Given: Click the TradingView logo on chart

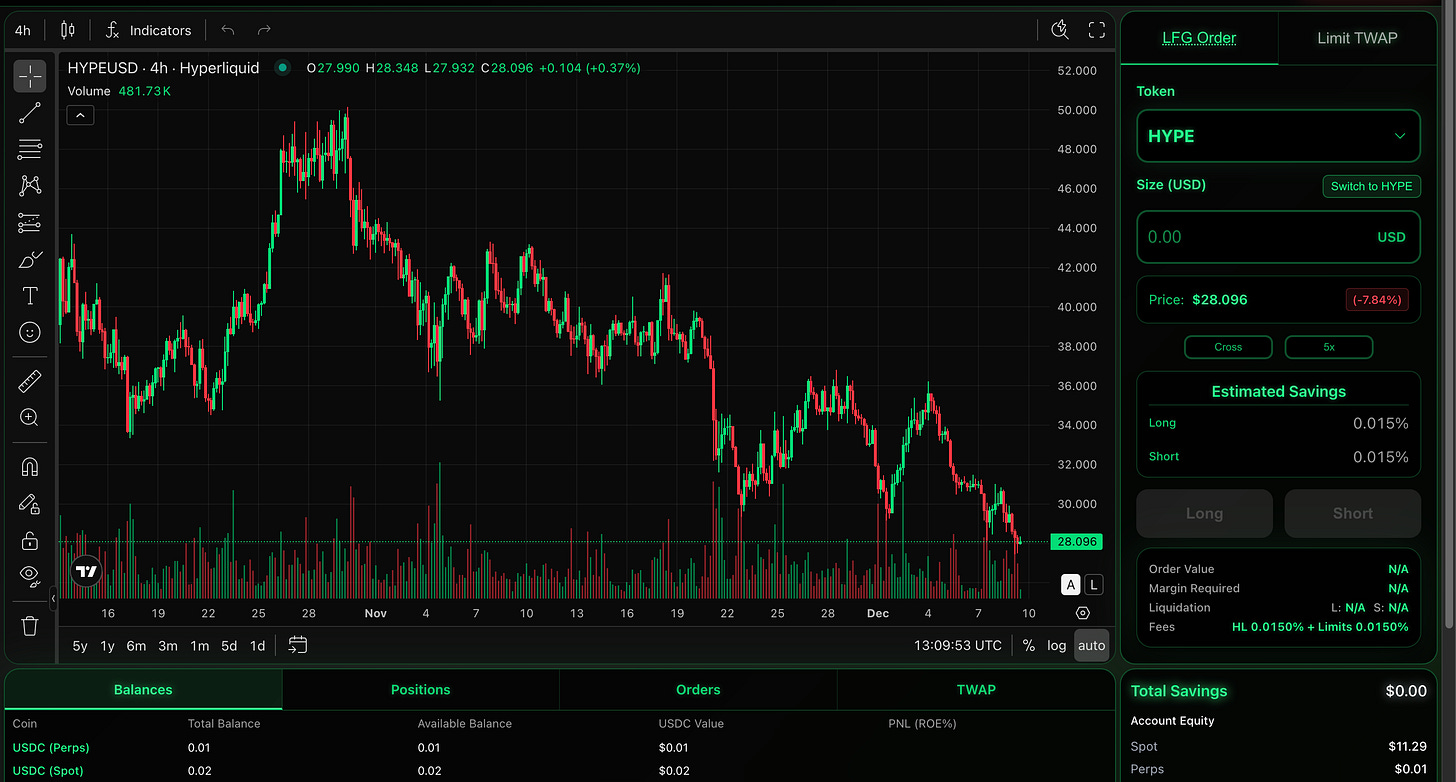Looking at the screenshot, I should [x=87, y=571].
